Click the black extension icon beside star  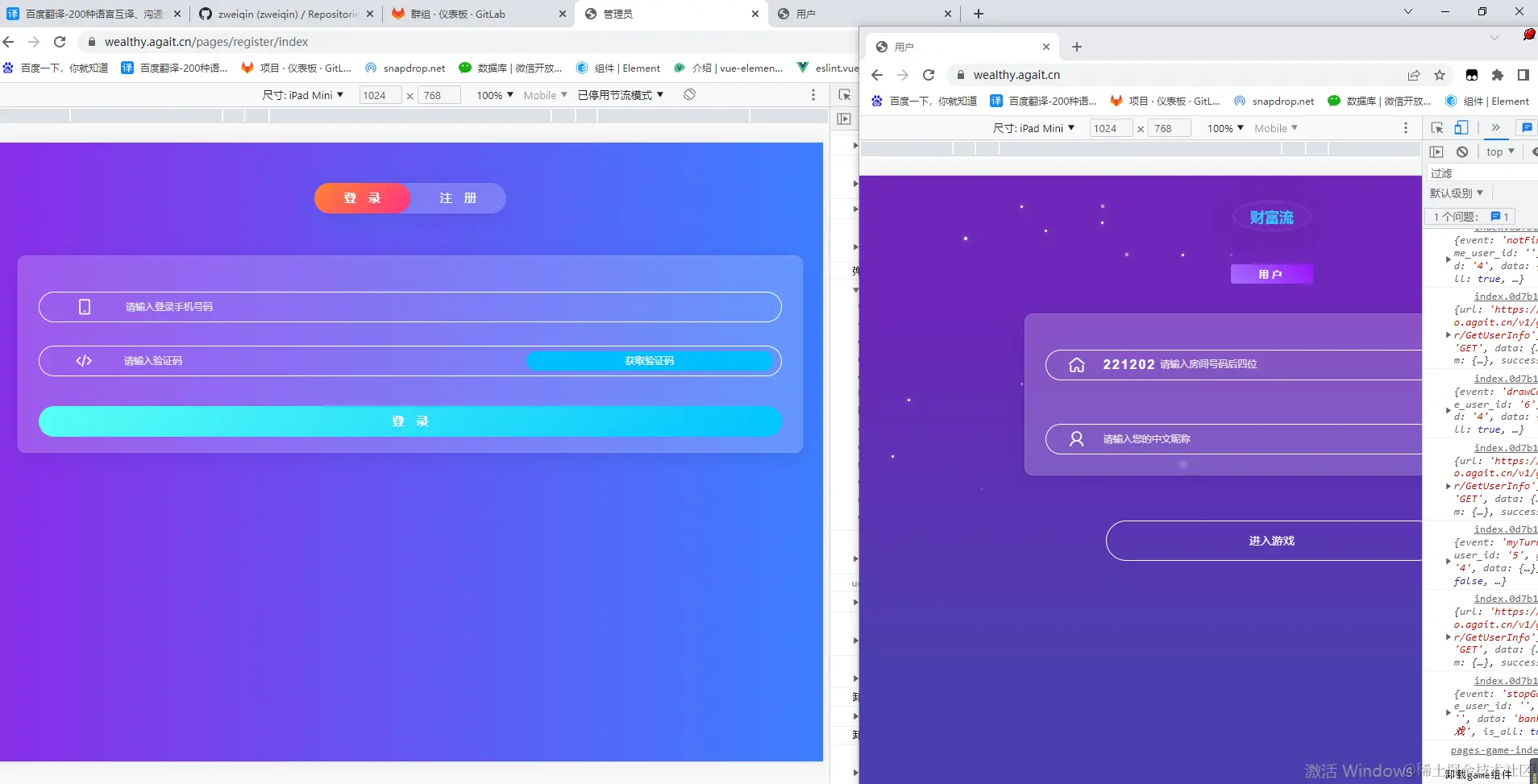click(x=1472, y=75)
